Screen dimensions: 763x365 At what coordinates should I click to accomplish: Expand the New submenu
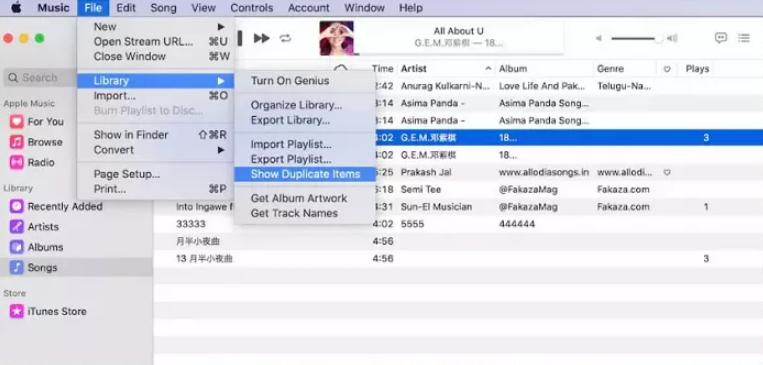tap(155, 27)
